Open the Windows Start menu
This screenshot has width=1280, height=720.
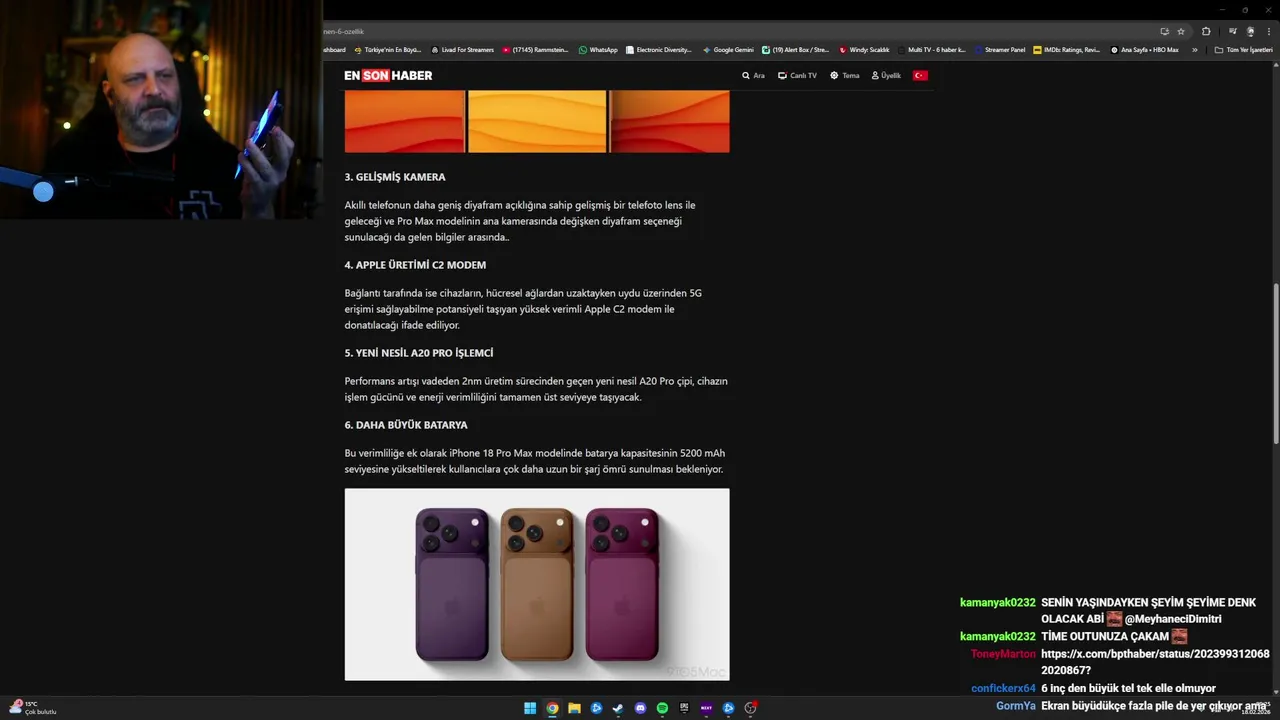pos(530,708)
